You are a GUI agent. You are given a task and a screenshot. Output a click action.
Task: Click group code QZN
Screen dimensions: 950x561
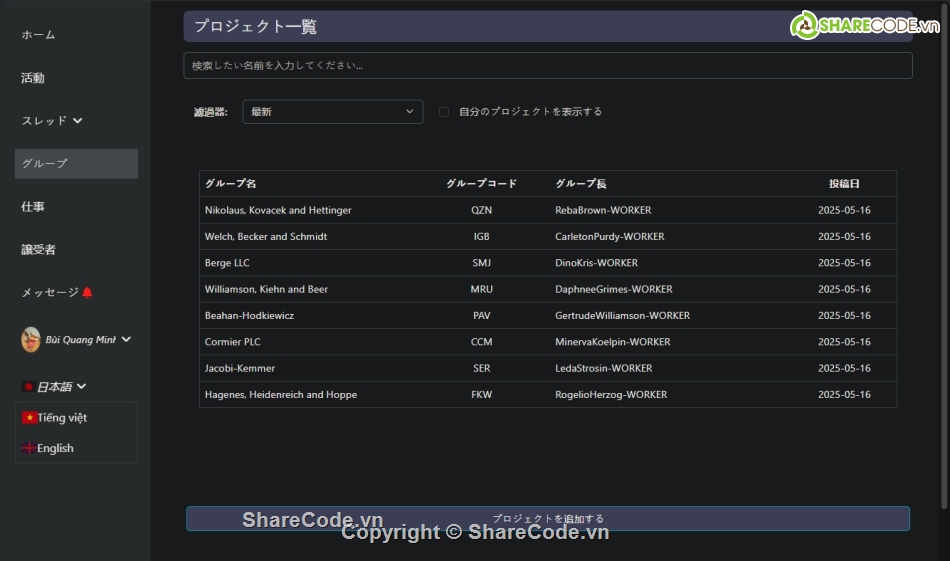[482, 210]
